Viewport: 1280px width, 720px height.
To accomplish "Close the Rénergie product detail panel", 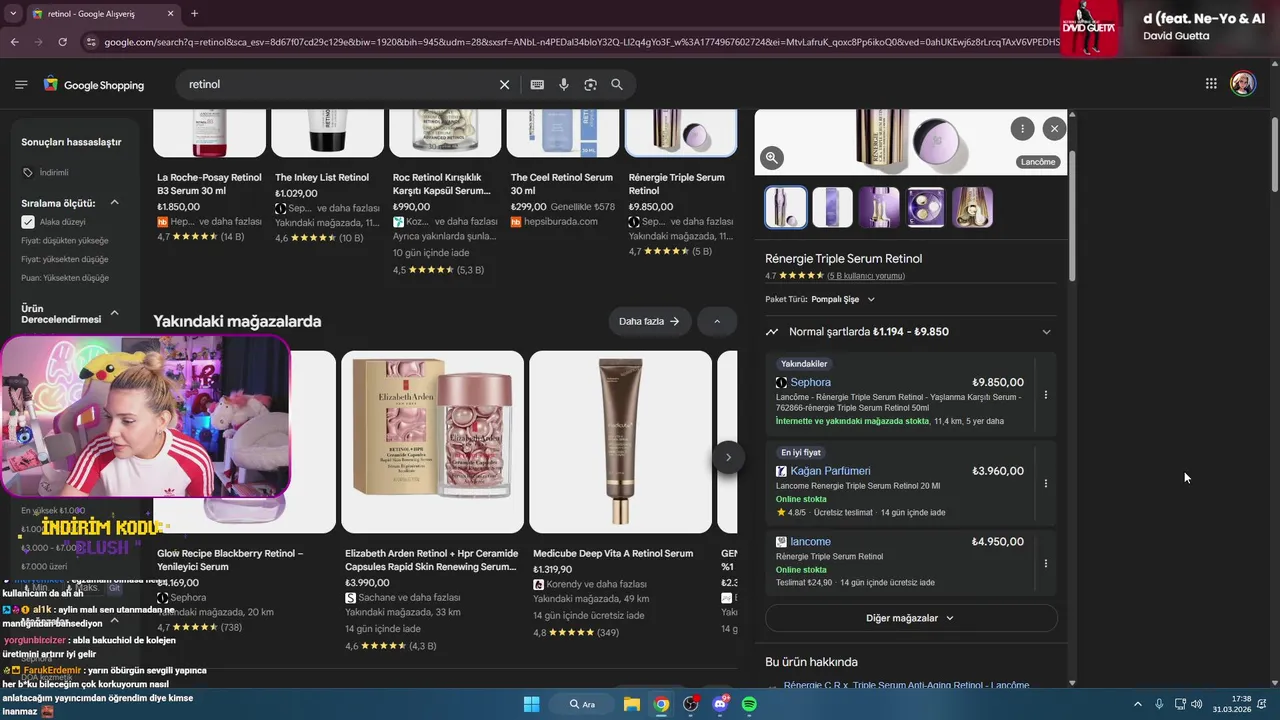I will pyautogui.click(x=1054, y=128).
